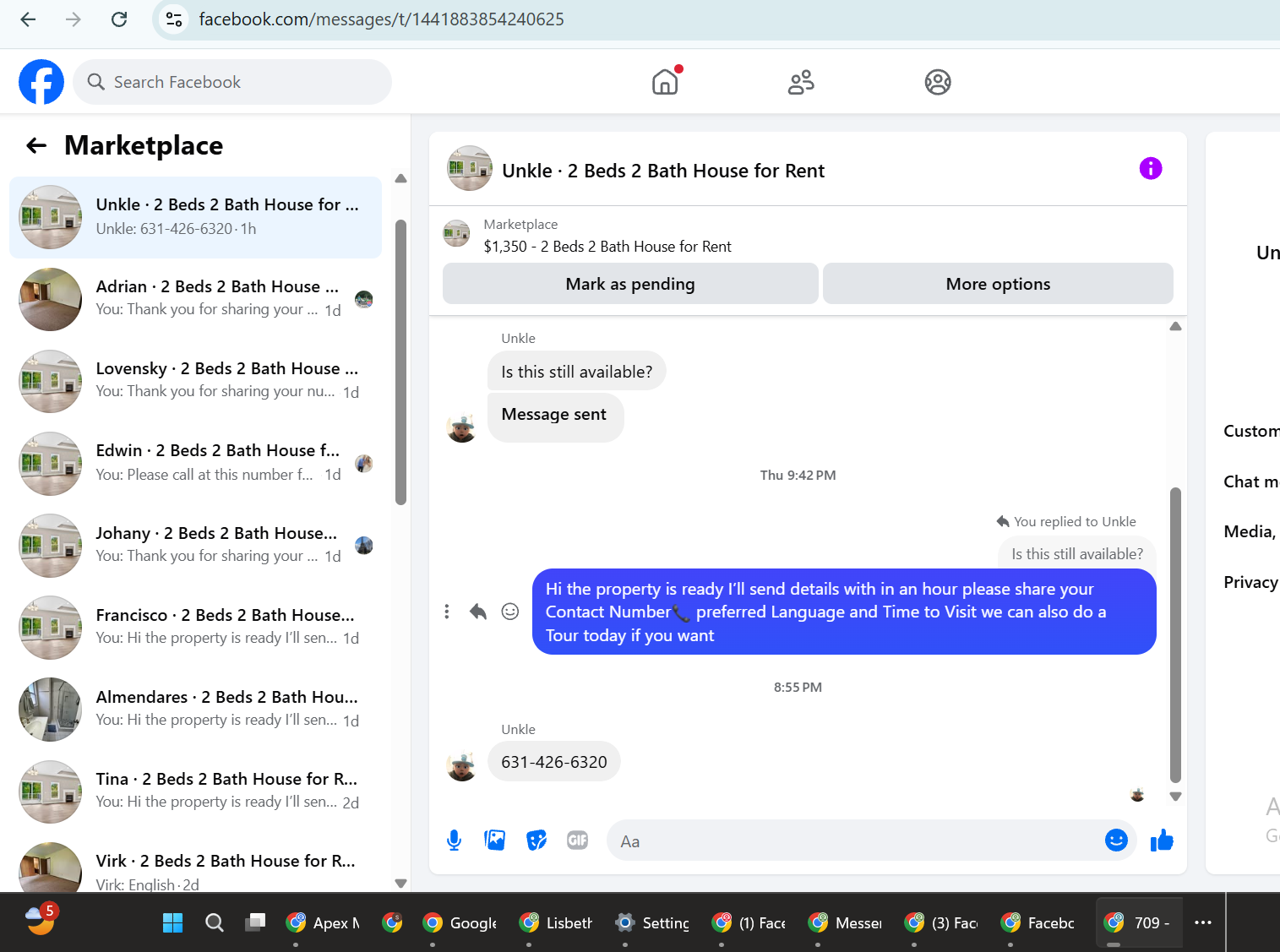
Task: Open GIF picker
Action: pos(578,840)
